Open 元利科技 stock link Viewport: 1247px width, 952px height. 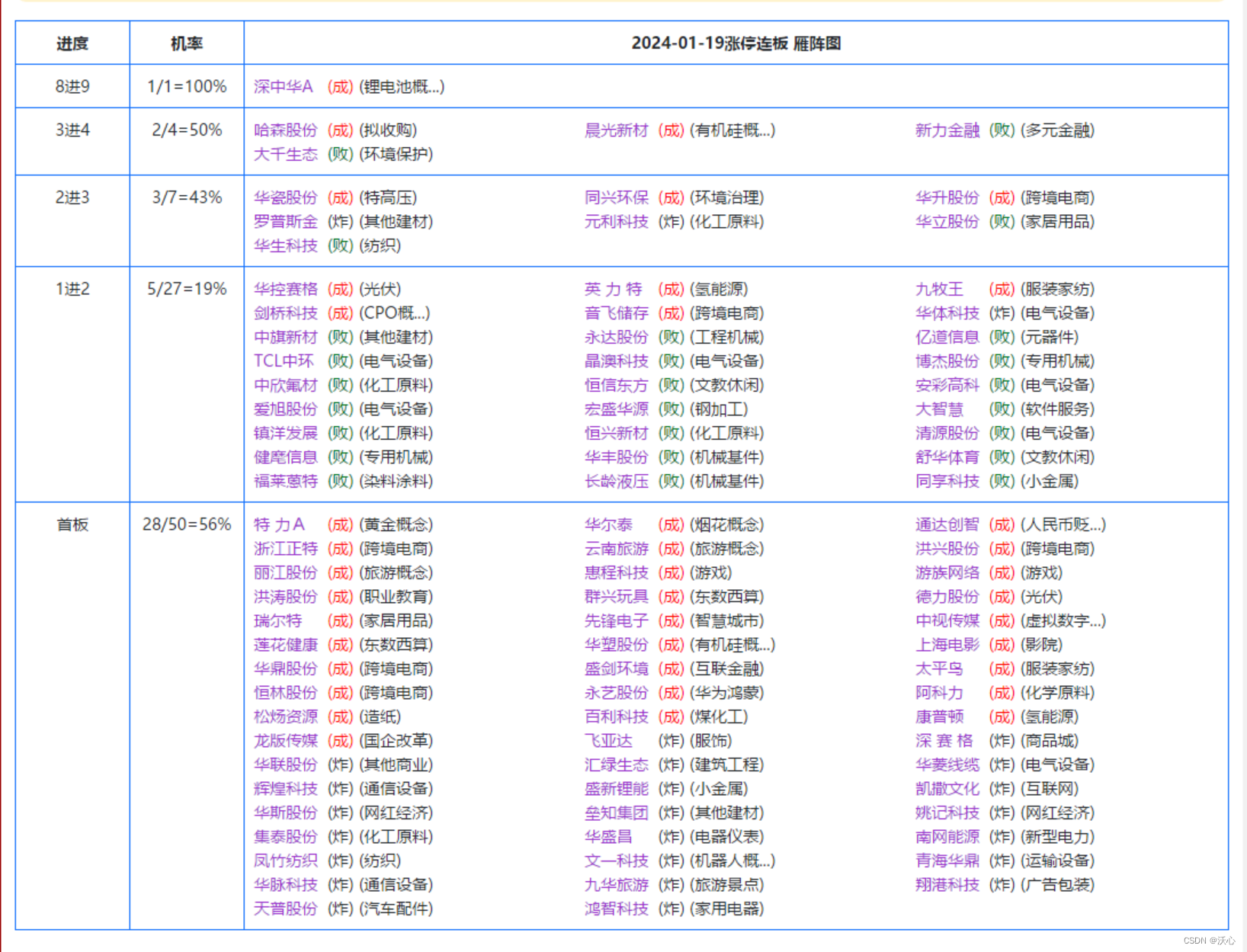tap(616, 222)
